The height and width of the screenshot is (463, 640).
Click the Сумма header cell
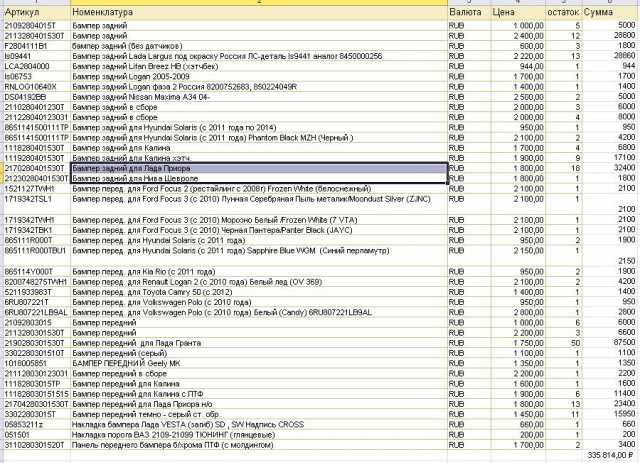pos(610,12)
